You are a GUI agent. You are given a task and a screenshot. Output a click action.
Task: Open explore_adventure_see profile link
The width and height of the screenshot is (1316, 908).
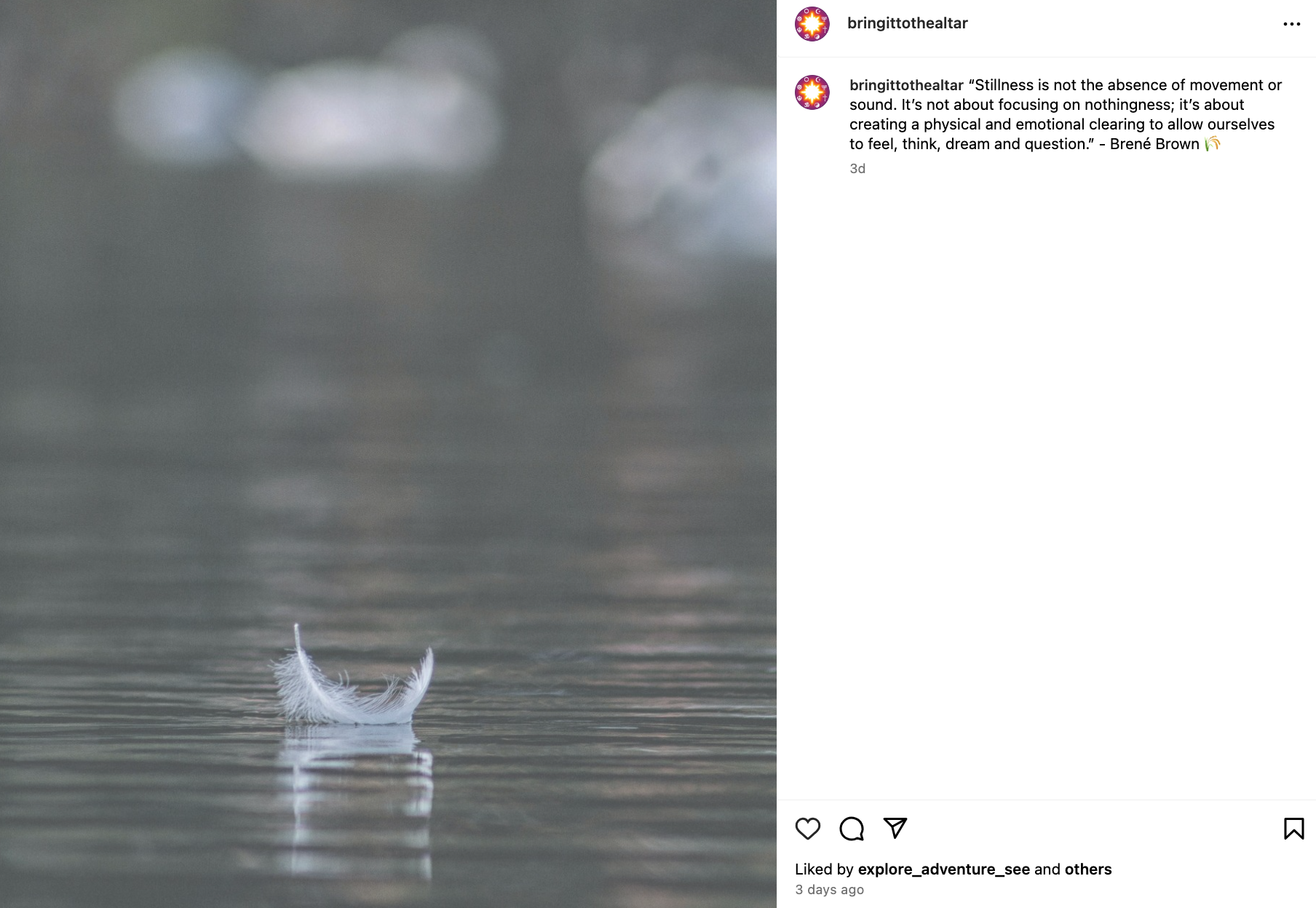tap(943, 869)
